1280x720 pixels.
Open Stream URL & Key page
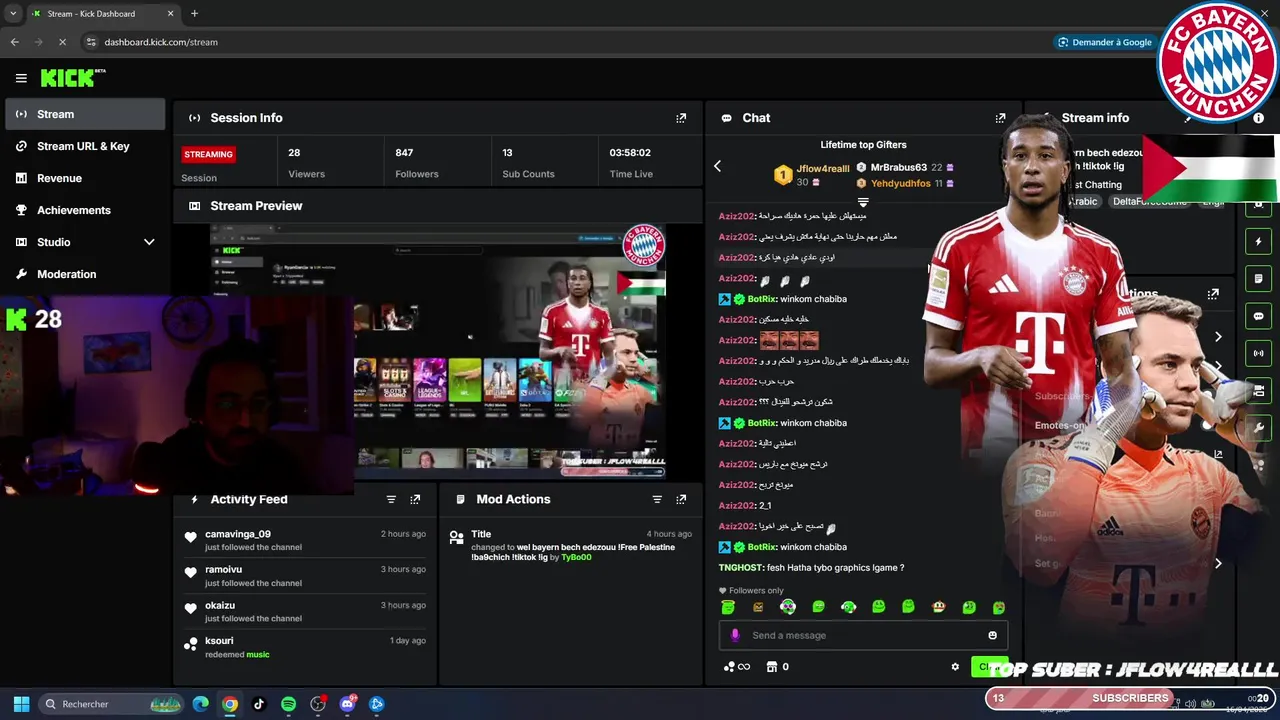click(85, 146)
